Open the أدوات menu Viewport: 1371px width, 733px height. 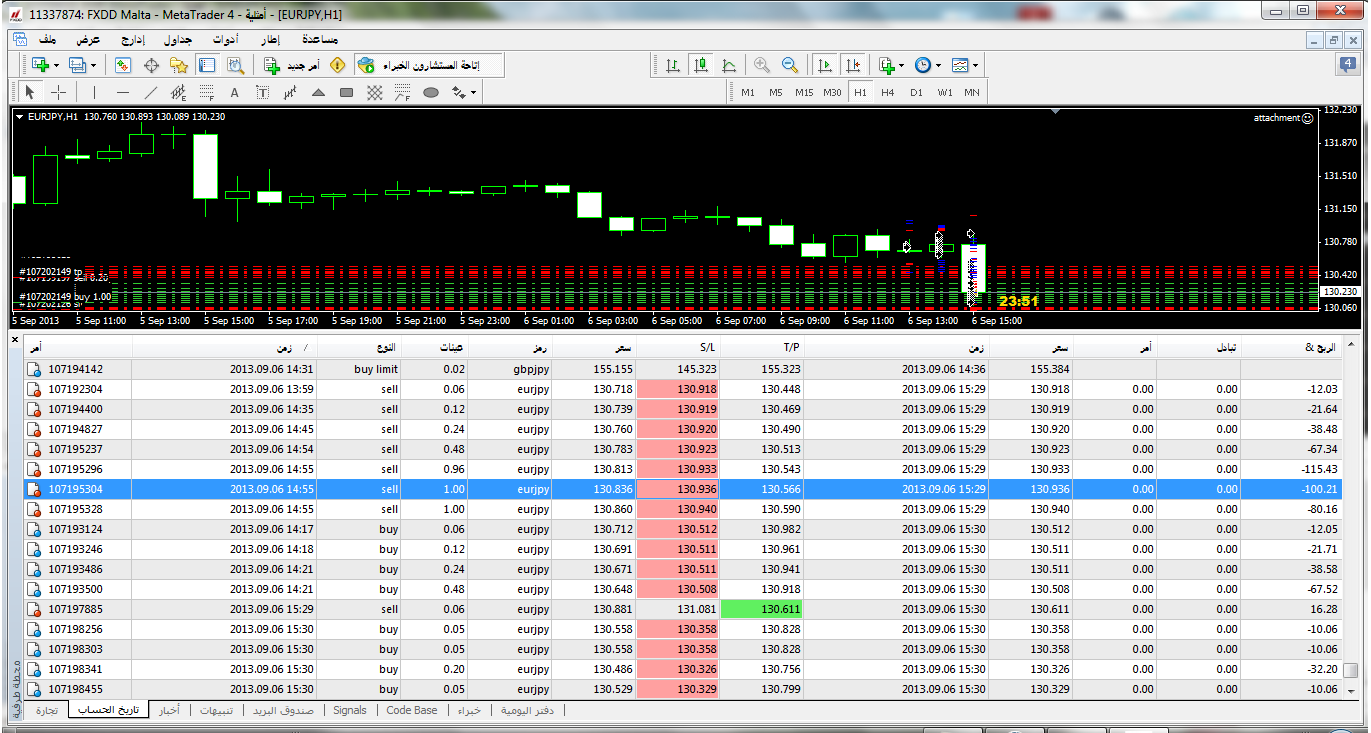[x=225, y=40]
